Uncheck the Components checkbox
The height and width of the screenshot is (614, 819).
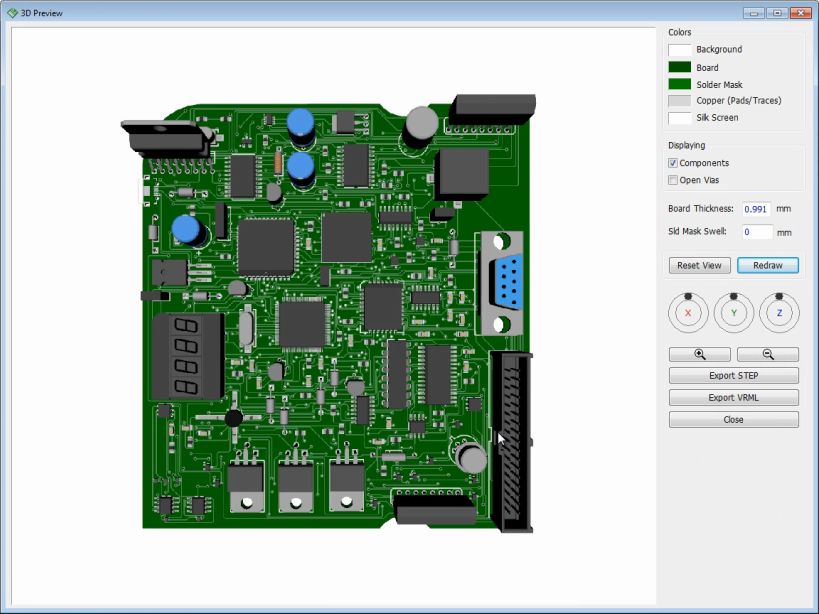(x=673, y=163)
